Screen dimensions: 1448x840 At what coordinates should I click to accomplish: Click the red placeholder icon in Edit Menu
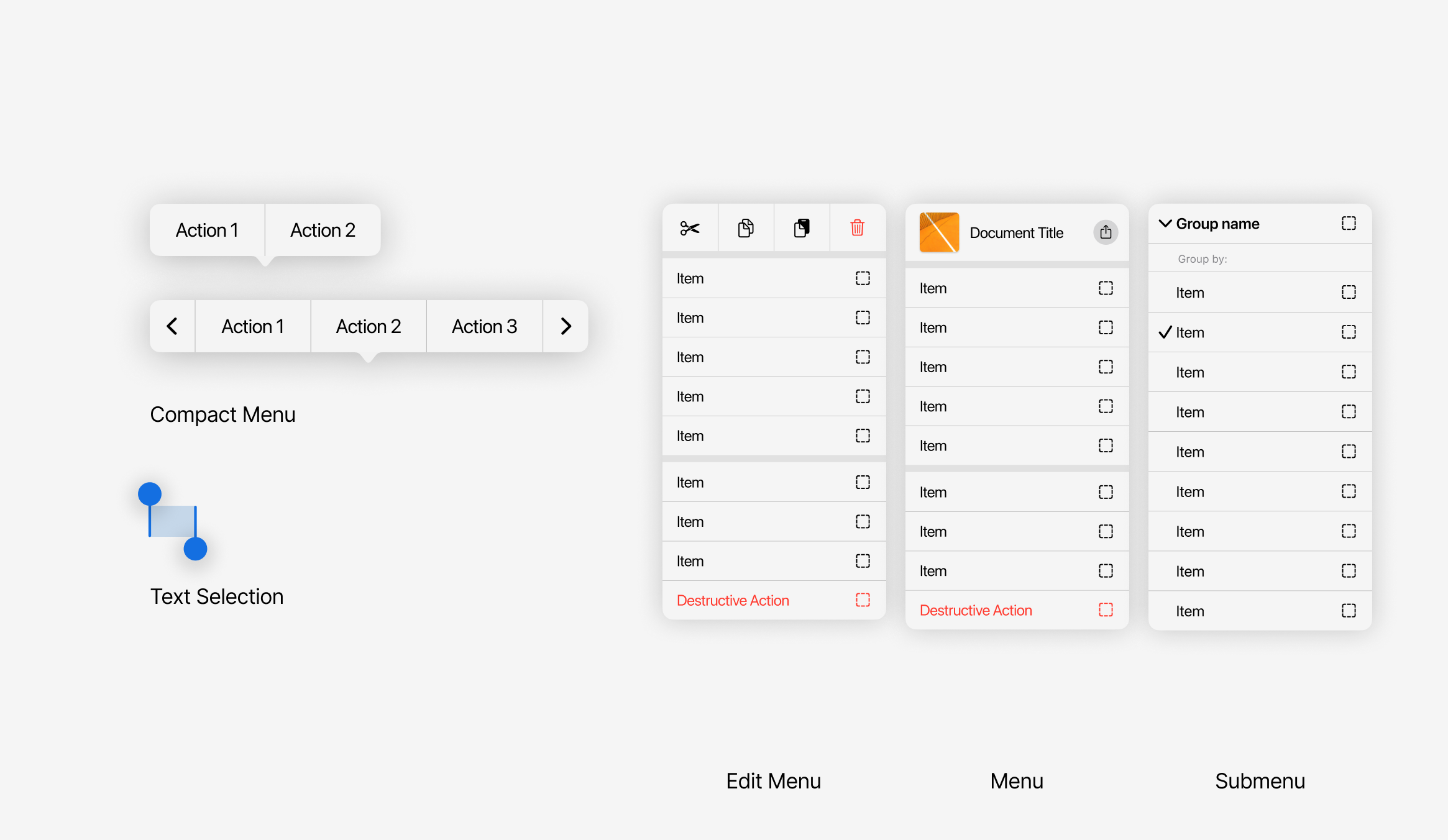point(863,600)
